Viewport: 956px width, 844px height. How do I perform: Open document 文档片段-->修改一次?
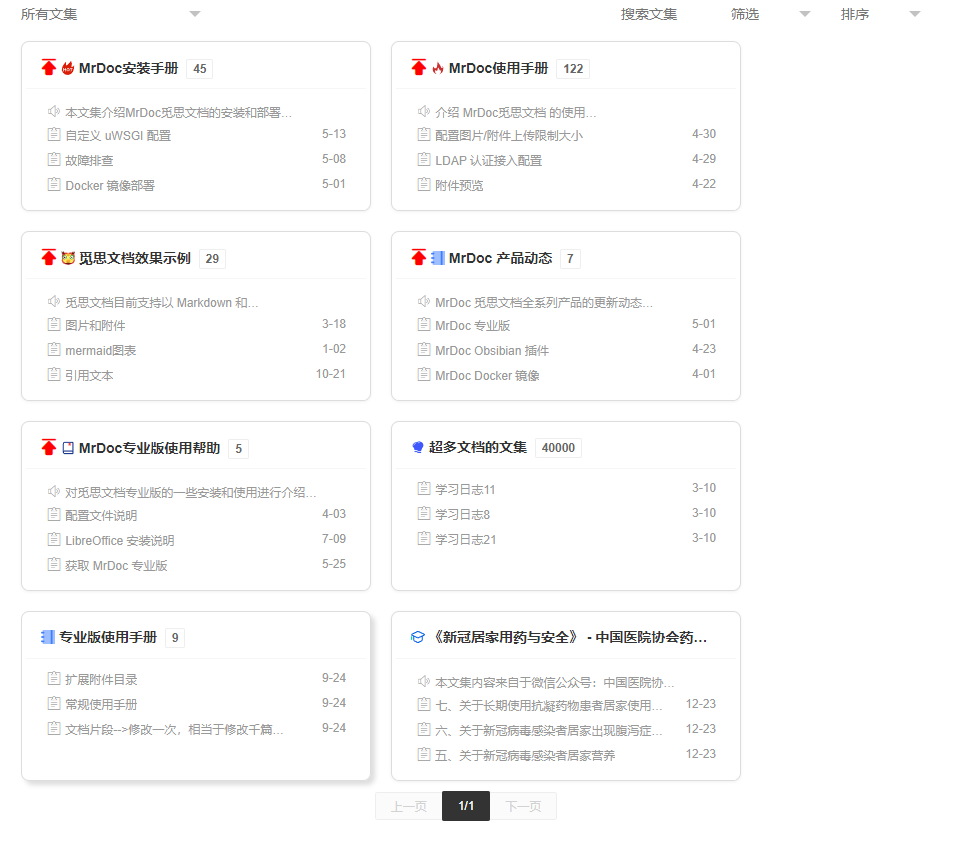174,729
